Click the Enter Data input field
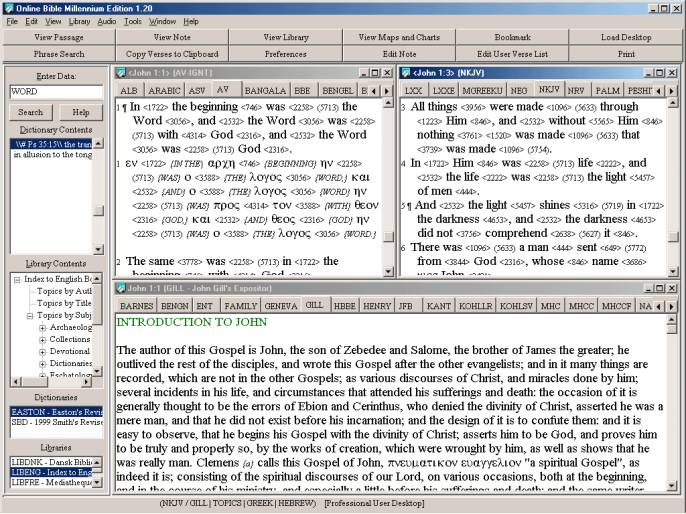This screenshot has height=514, width=686. coord(56,91)
